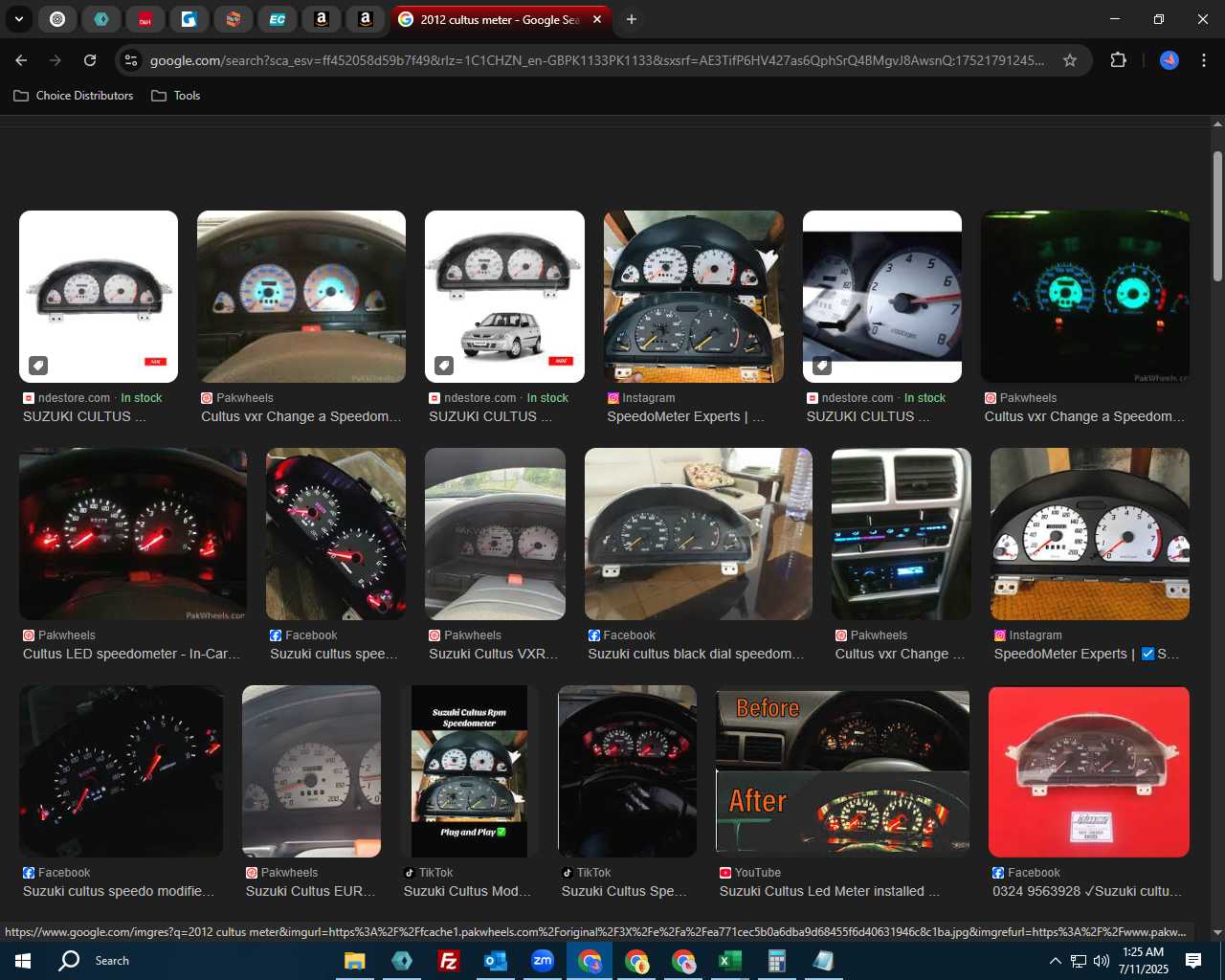This screenshot has height=980, width=1225.
Task: Open the teal hexagon app on the taskbar
Action: (x=402, y=961)
